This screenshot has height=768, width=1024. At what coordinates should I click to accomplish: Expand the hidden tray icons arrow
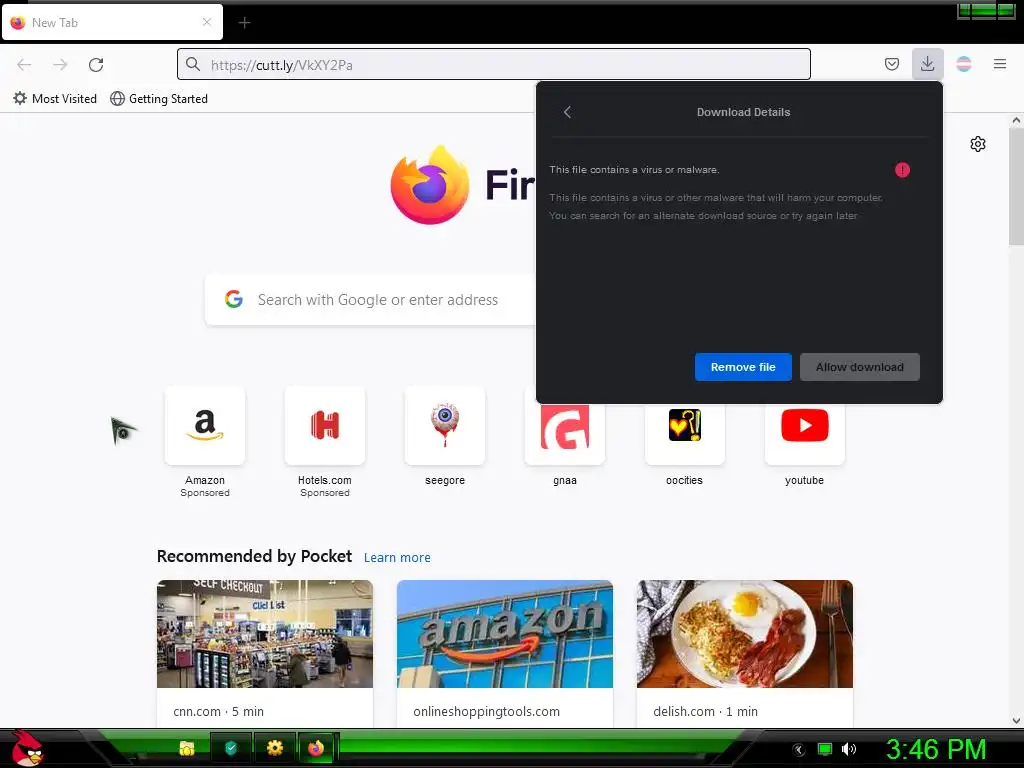pyautogui.click(x=799, y=750)
